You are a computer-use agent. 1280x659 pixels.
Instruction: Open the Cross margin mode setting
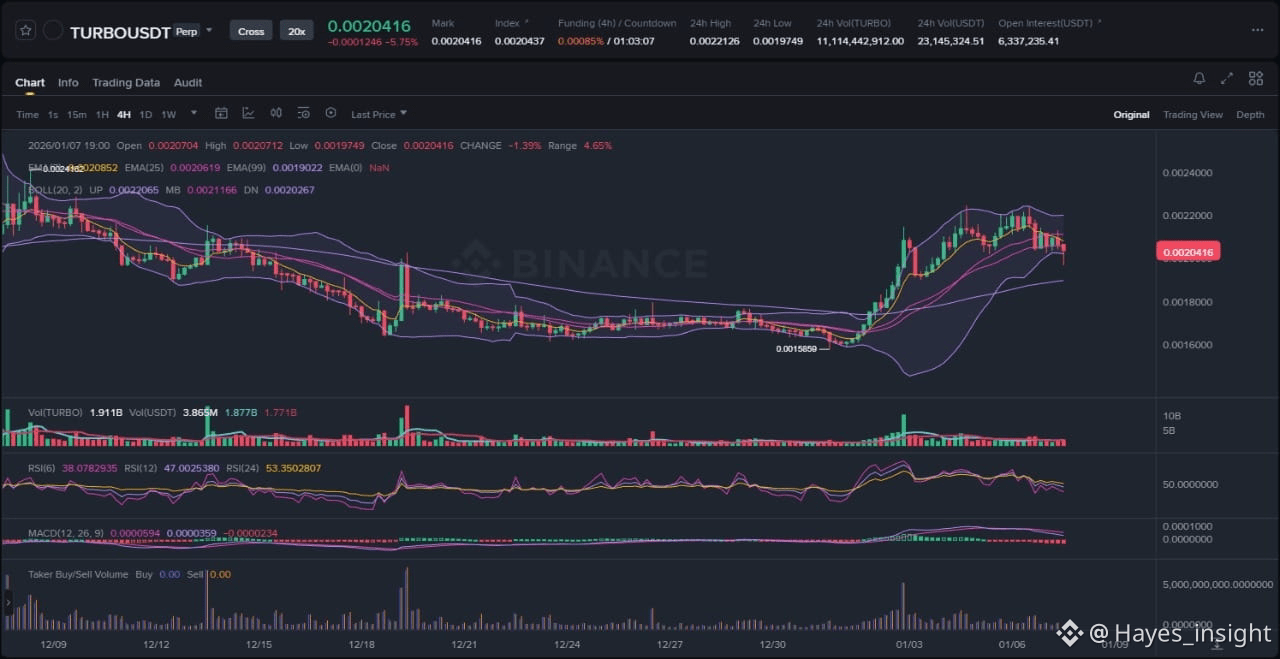[x=251, y=31]
